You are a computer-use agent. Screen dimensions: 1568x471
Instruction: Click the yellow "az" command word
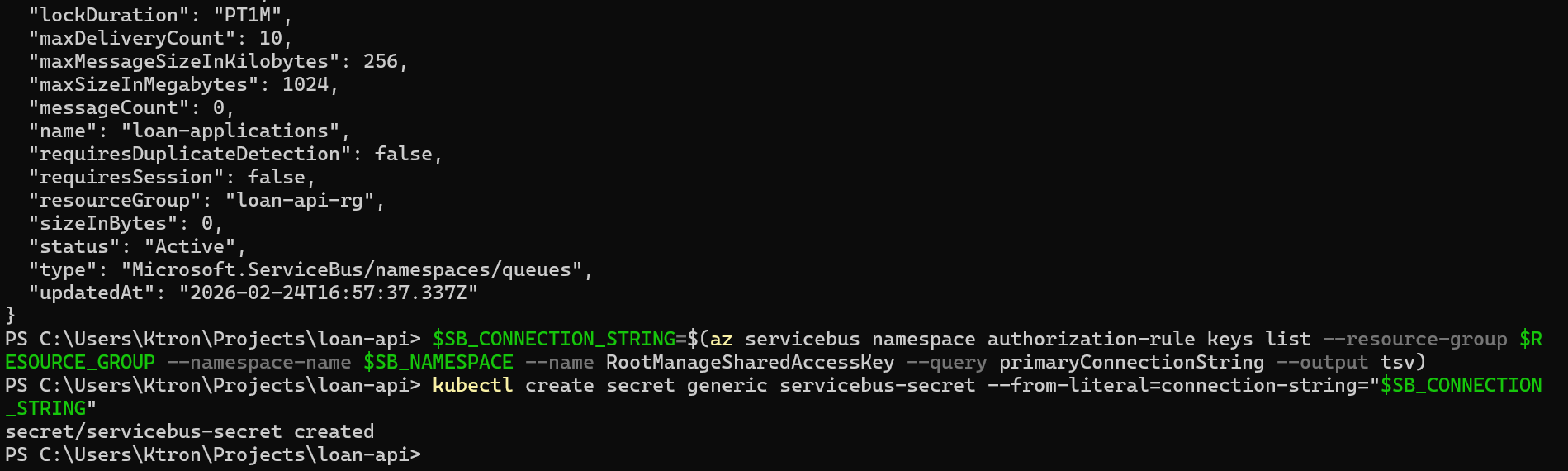pos(721,339)
